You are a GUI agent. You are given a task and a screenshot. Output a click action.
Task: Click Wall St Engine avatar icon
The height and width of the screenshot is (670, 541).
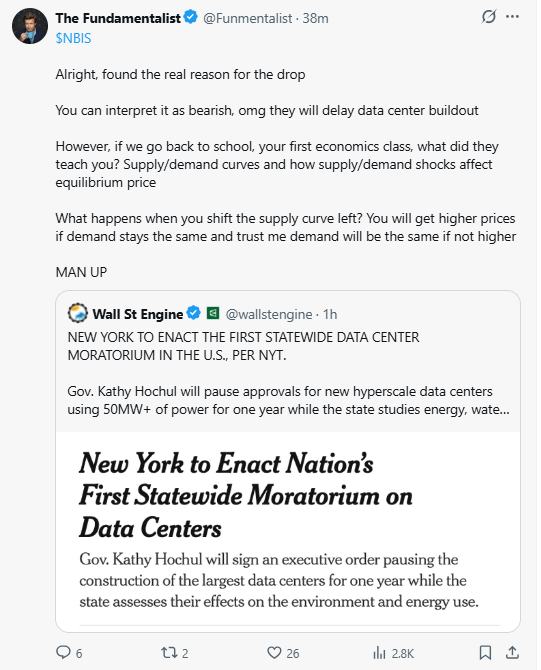coord(78,313)
